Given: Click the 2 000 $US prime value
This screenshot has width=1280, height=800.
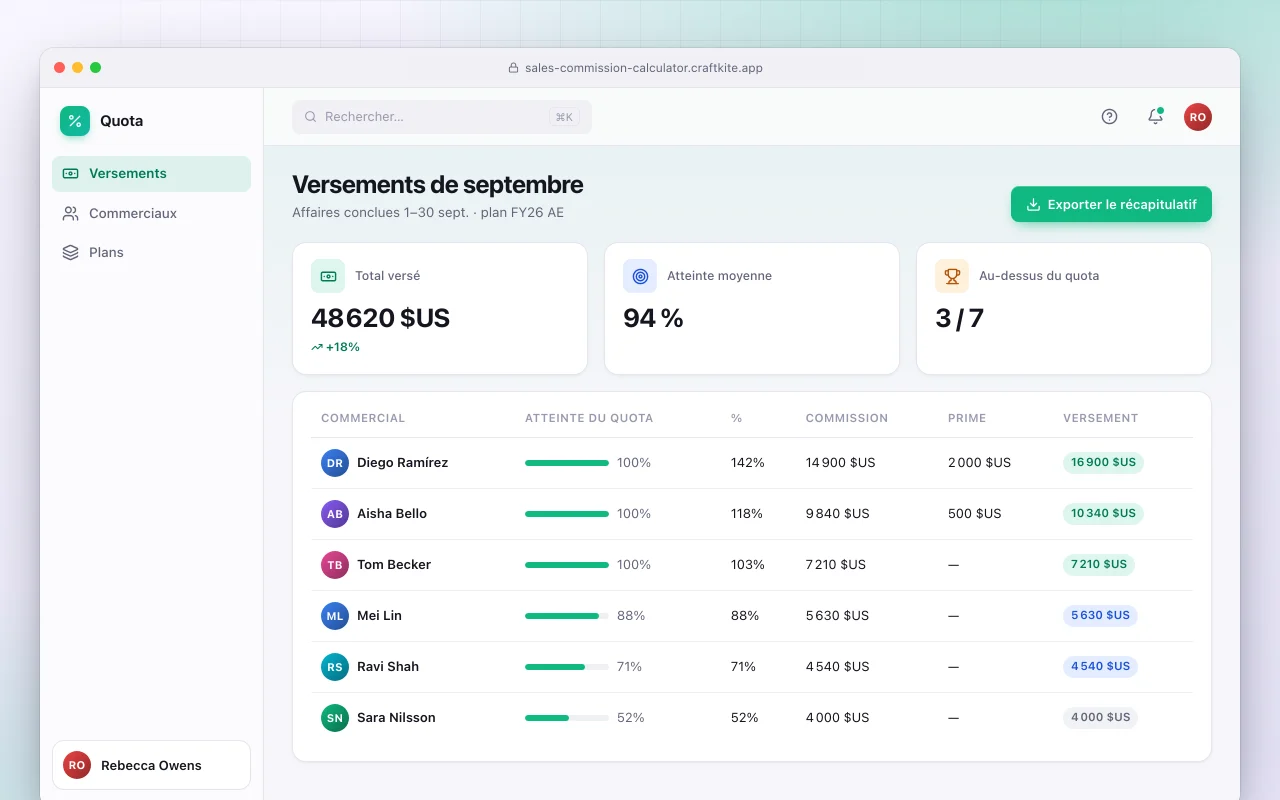Looking at the screenshot, I should [979, 463].
